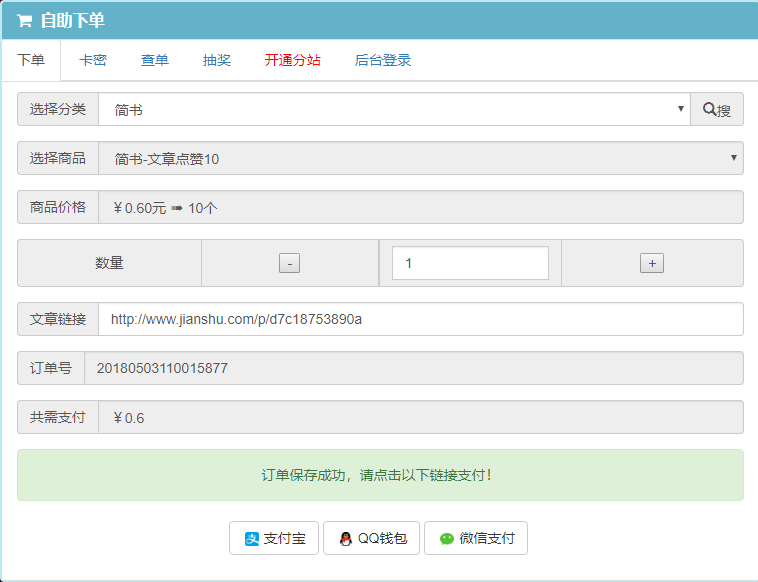Click the quantity input field showing 1

[x=470, y=263]
